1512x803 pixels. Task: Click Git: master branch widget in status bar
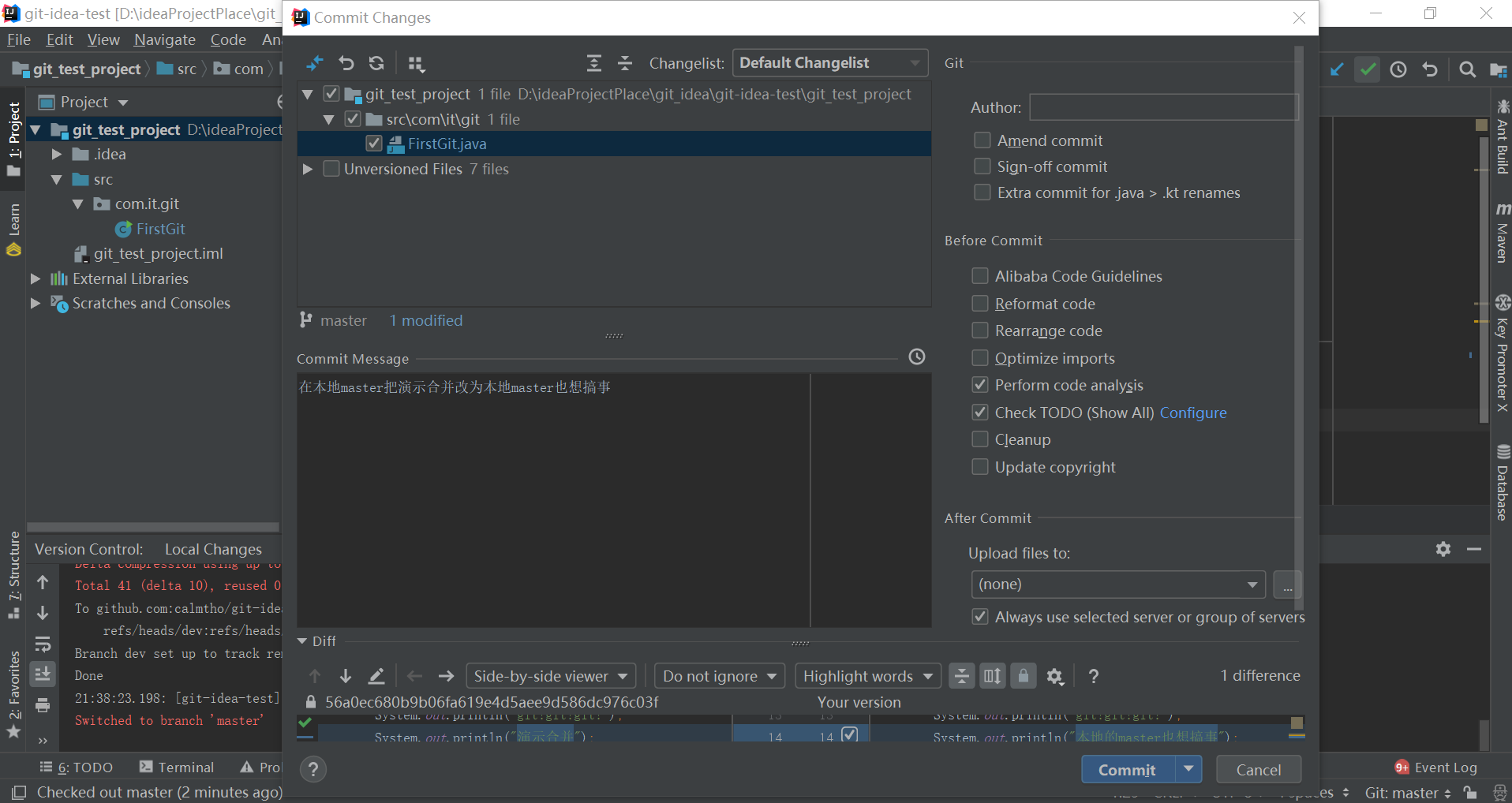1408,793
